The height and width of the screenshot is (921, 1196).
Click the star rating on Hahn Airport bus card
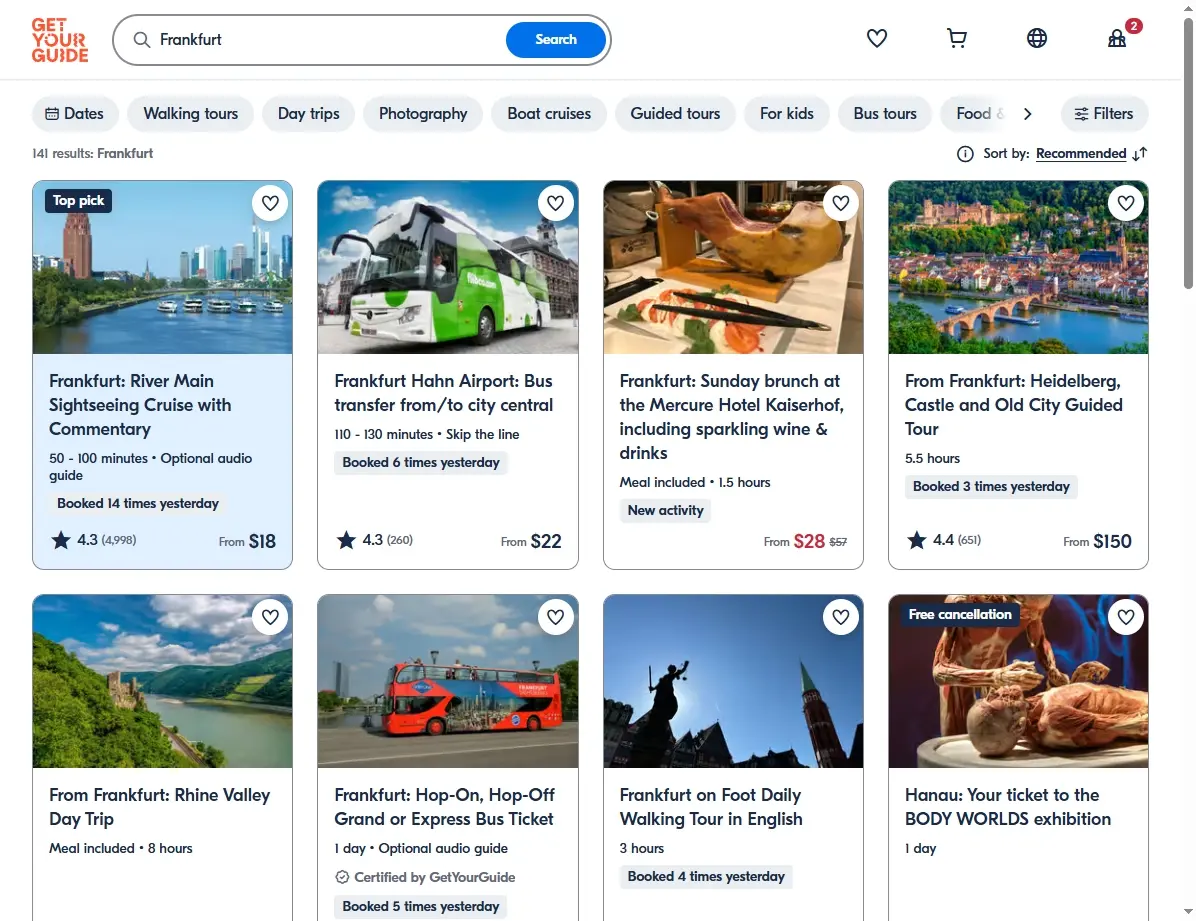pyautogui.click(x=375, y=540)
